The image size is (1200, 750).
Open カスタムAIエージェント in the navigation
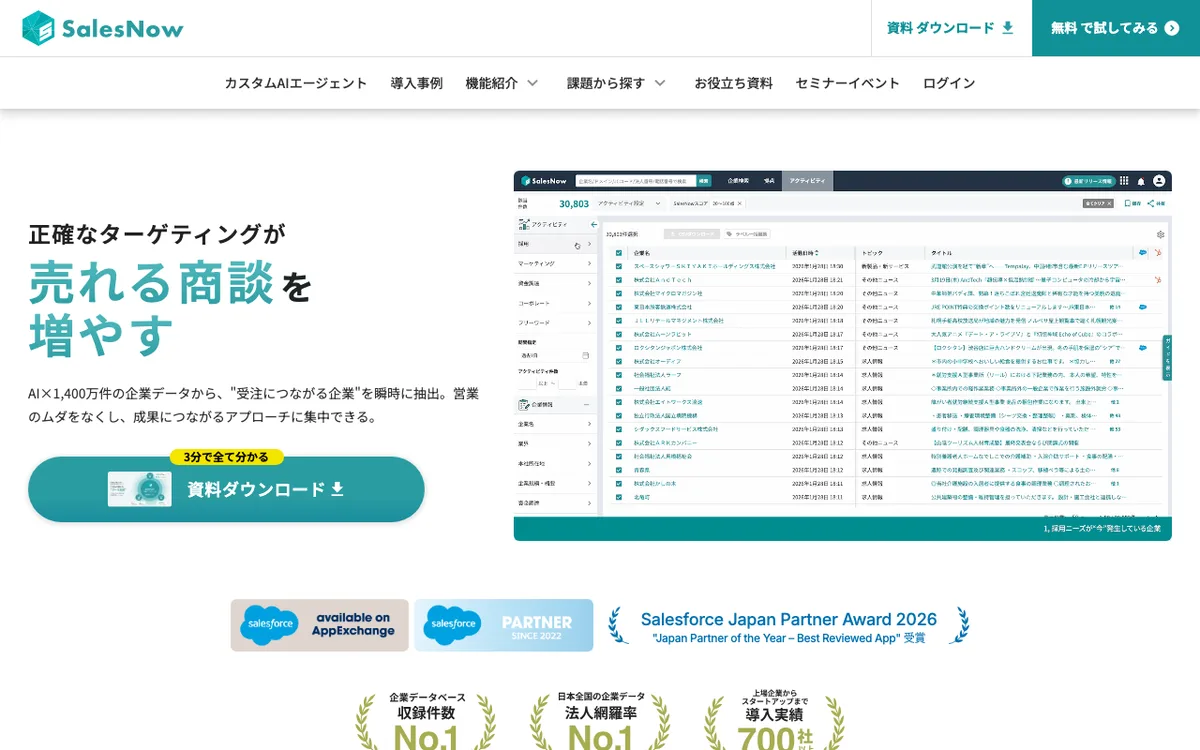296,83
